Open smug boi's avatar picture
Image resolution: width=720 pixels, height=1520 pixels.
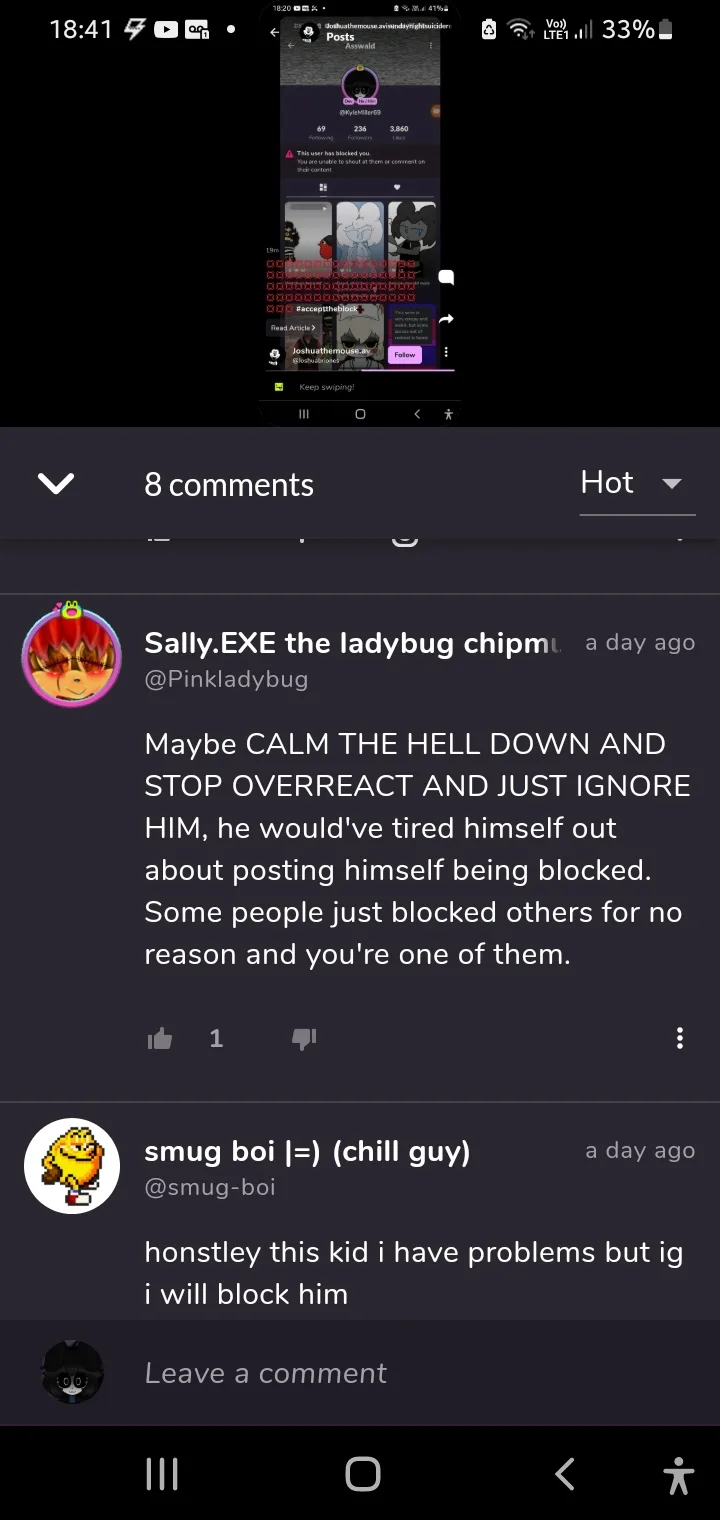tap(72, 1166)
